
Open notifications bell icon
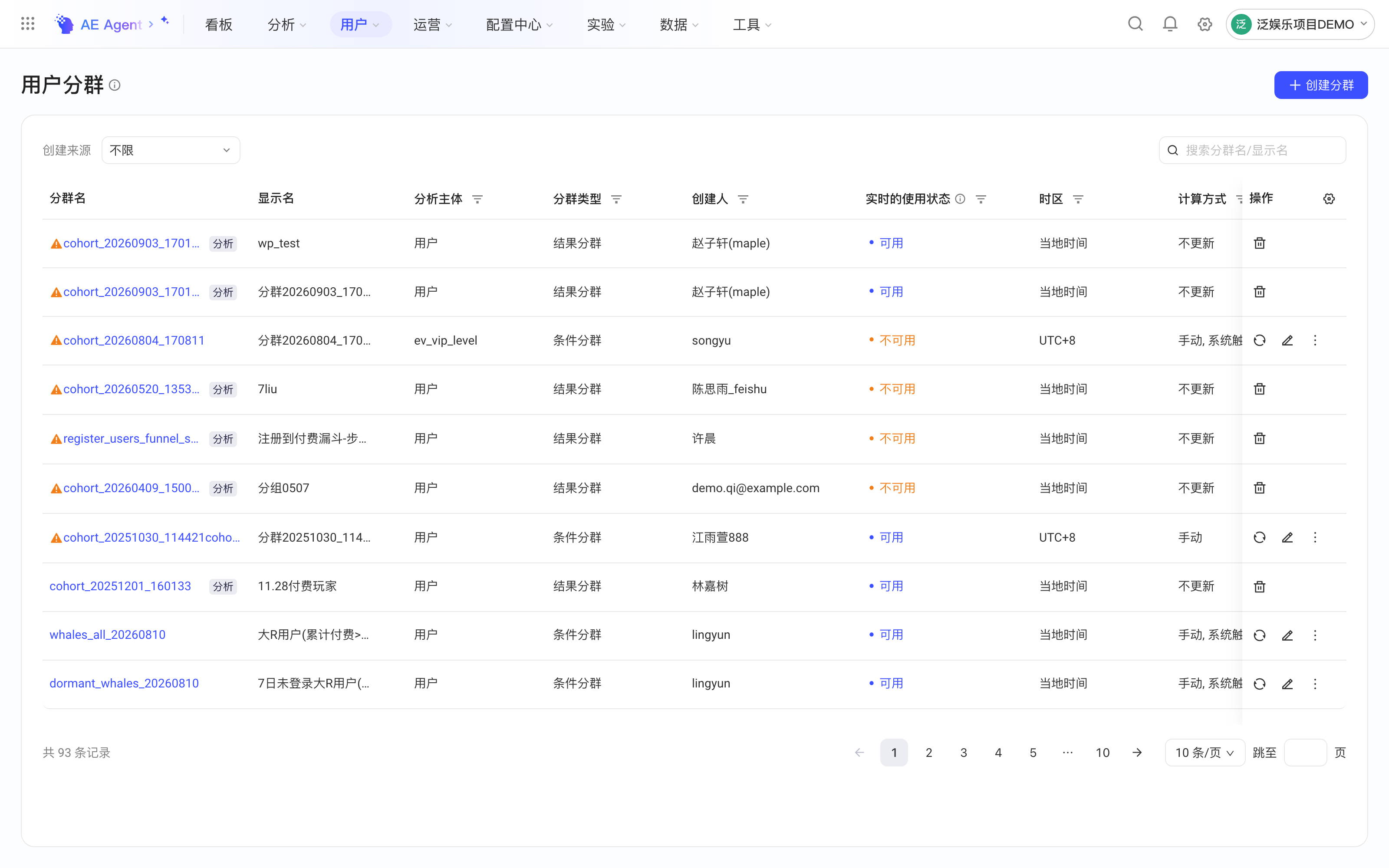[x=1170, y=24]
